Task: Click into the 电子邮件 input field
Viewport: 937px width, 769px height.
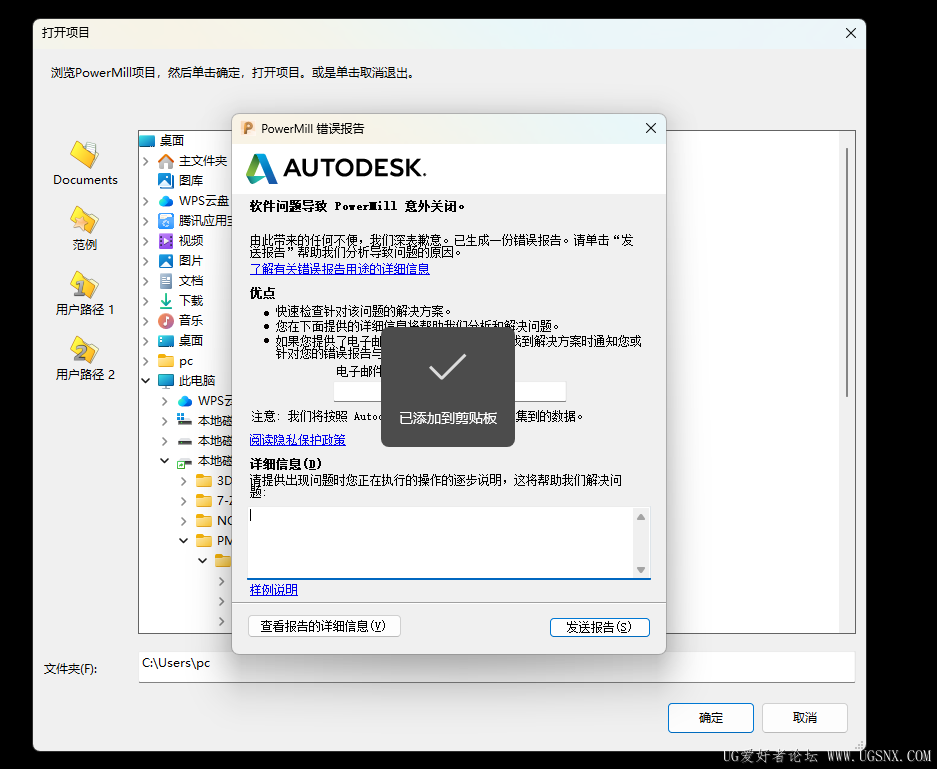Action: pos(449,391)
